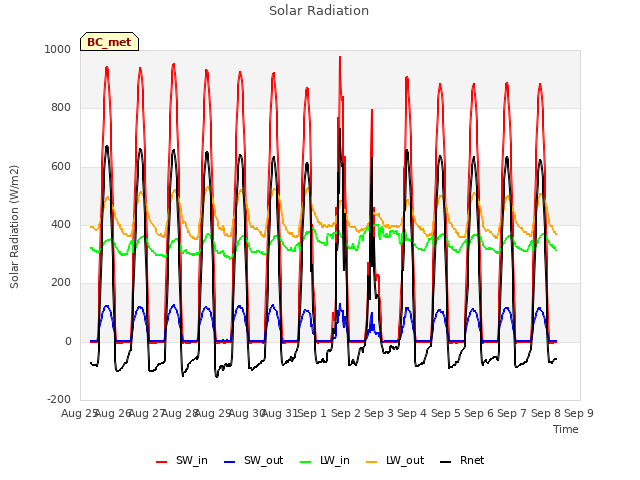The width and height of the screenshot is (640, 480).
Task: Click the LW_out legend entry
Action: pos(396,461)
